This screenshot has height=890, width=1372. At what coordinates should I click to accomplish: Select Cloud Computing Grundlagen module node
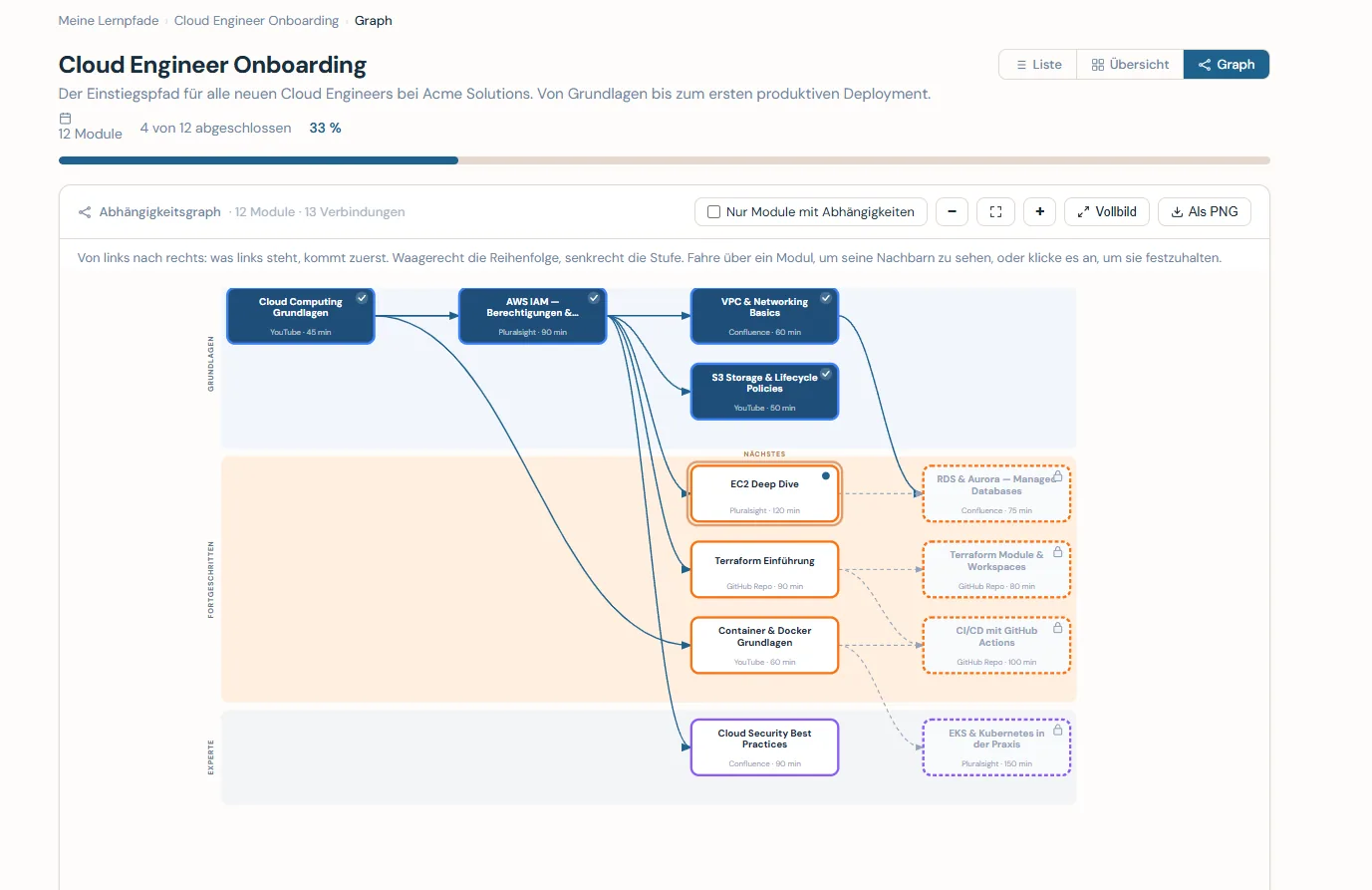coord(301,316)
